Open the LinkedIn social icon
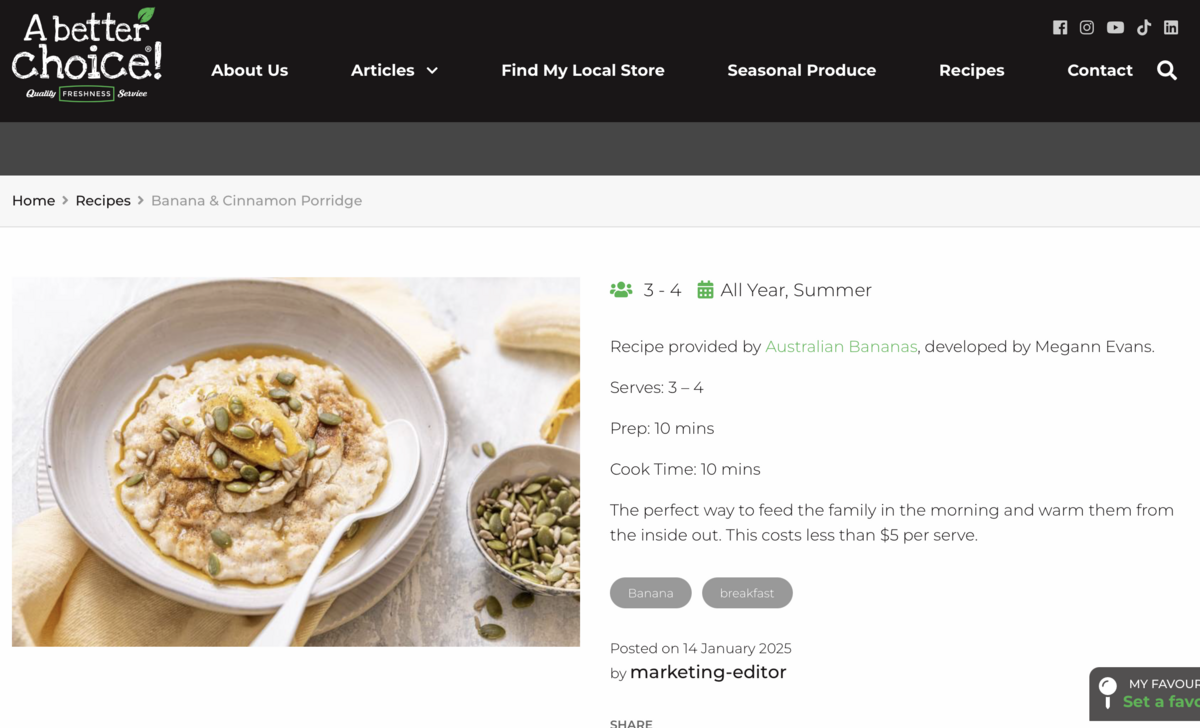The width and height of the screenshot is (1200, 728). 1171,28
